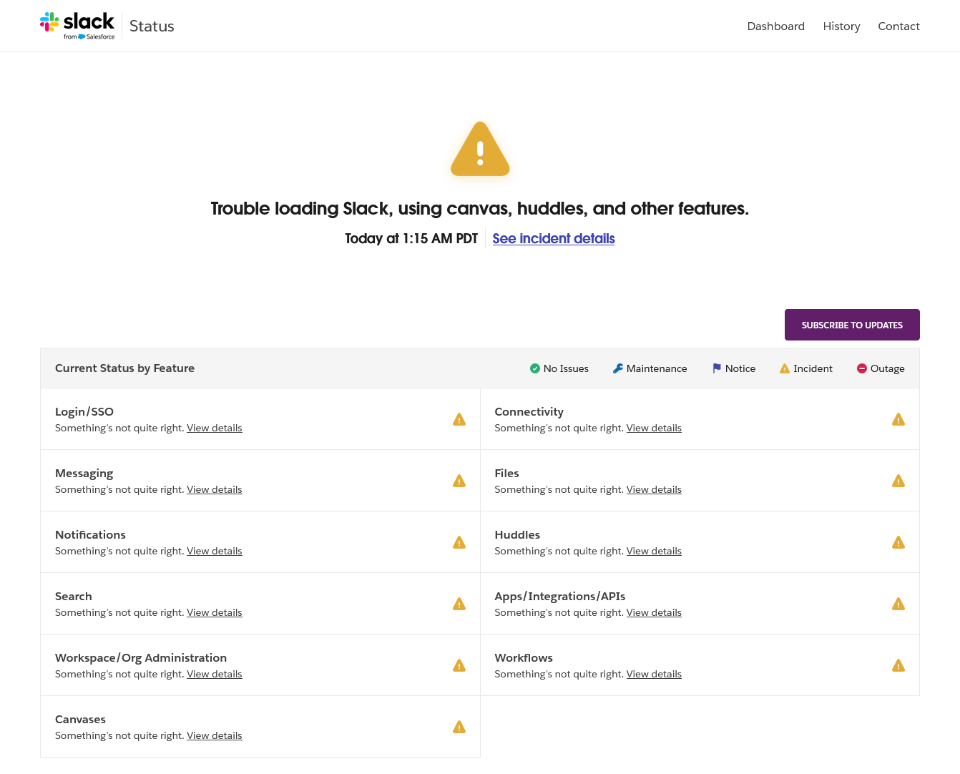Open View details under Files
This screenshot has width=960, height=774.
pos(654,490)
